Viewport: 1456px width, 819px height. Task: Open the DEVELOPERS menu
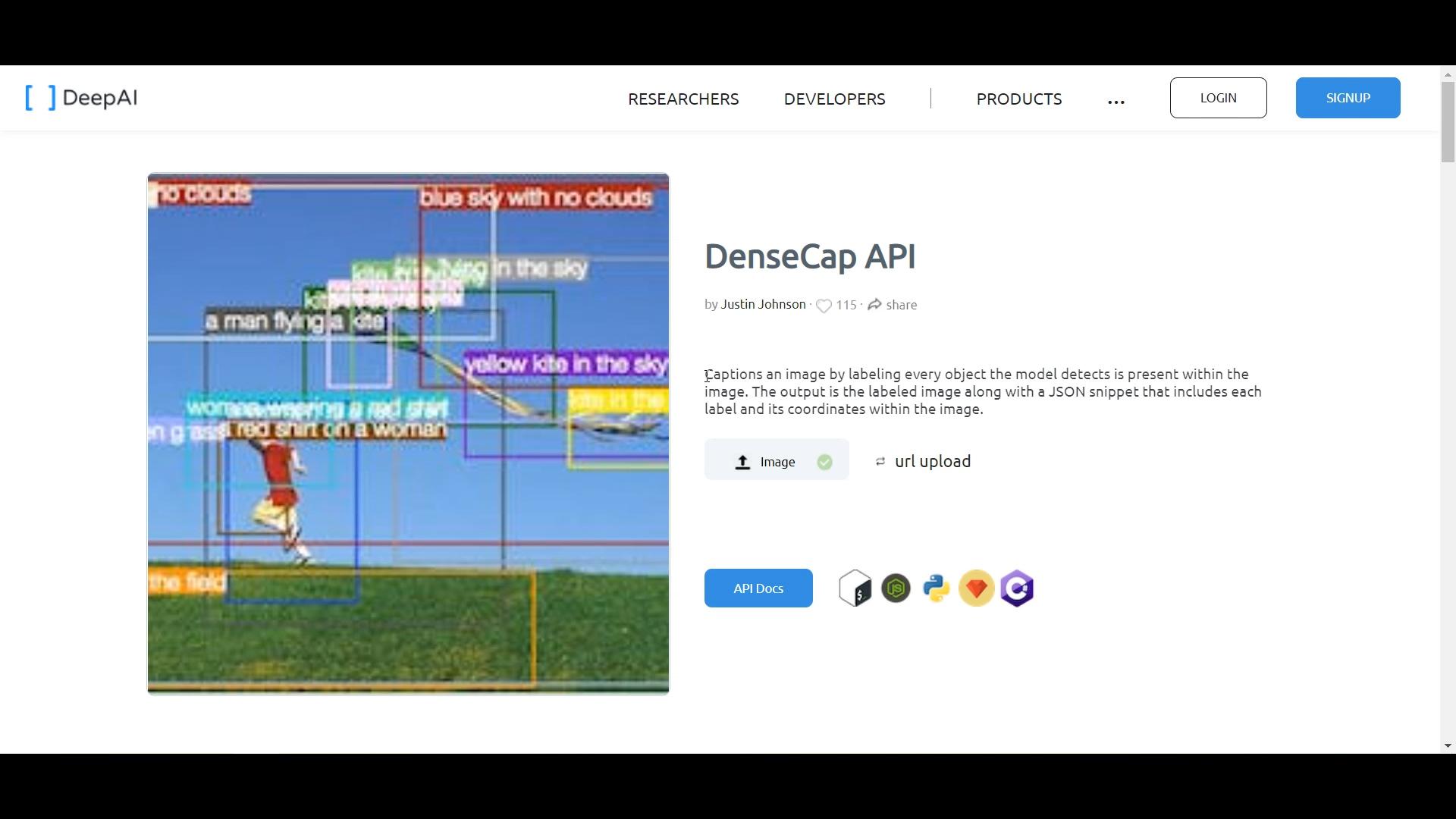(x=834, y=99)
